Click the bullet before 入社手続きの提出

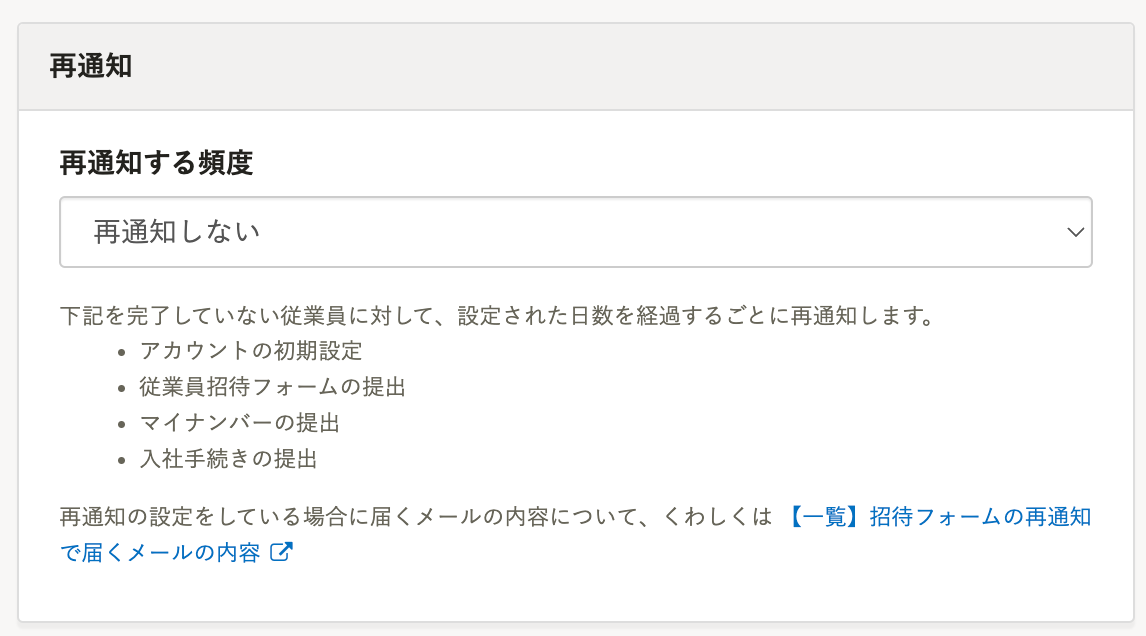click(122, 460)
